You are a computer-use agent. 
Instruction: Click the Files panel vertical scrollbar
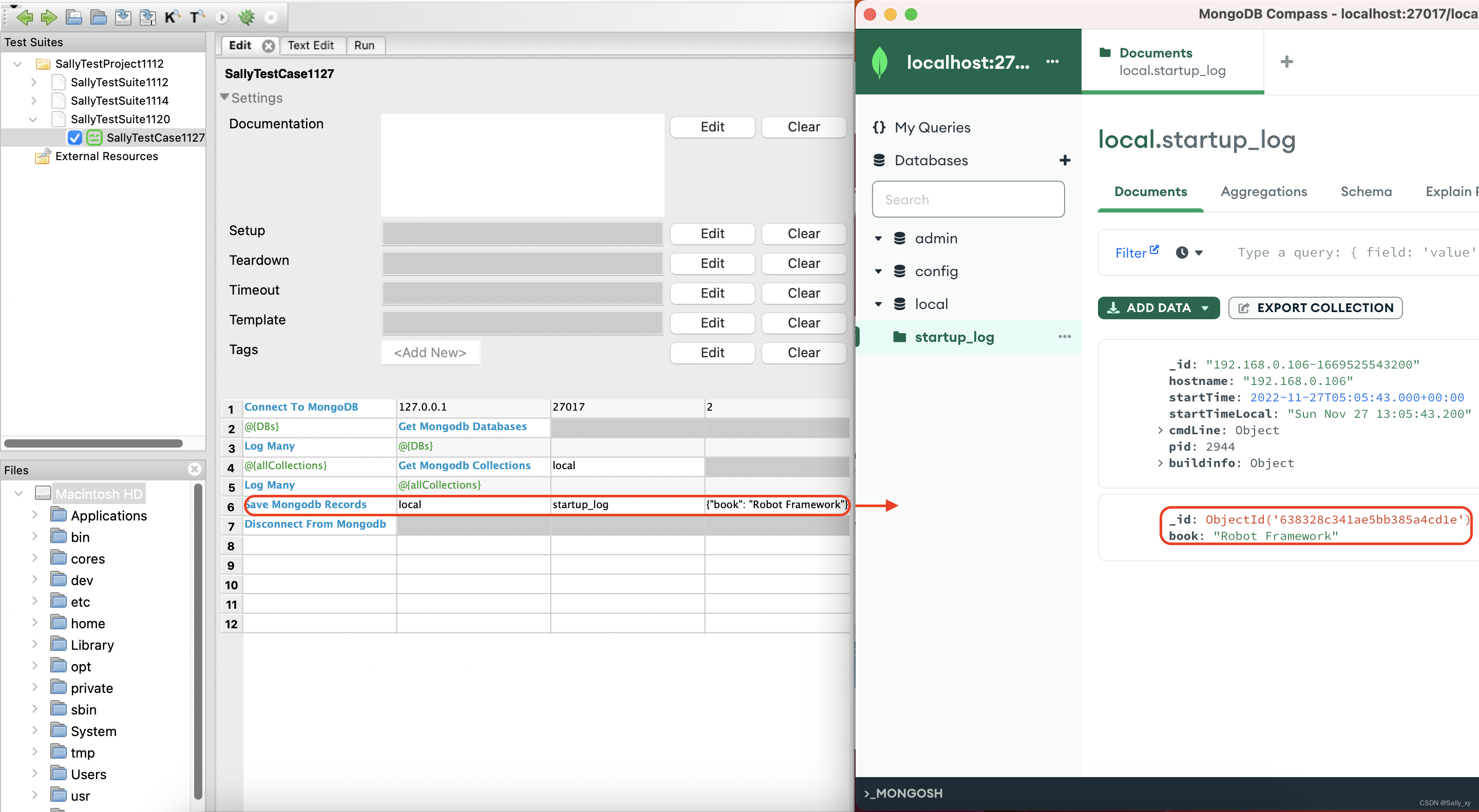coord(198,641)
